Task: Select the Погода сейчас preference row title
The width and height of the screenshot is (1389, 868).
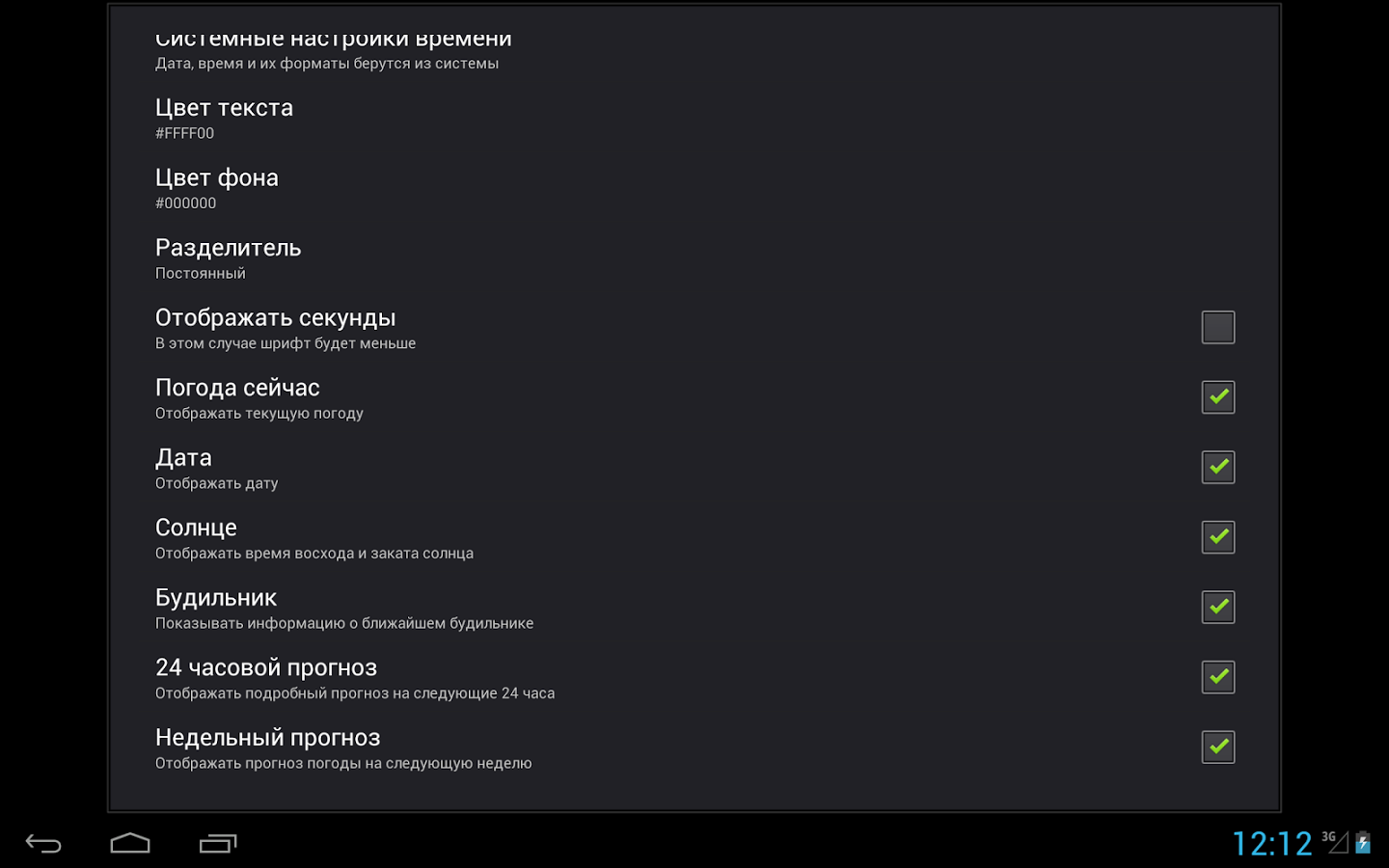Action: 237,388
